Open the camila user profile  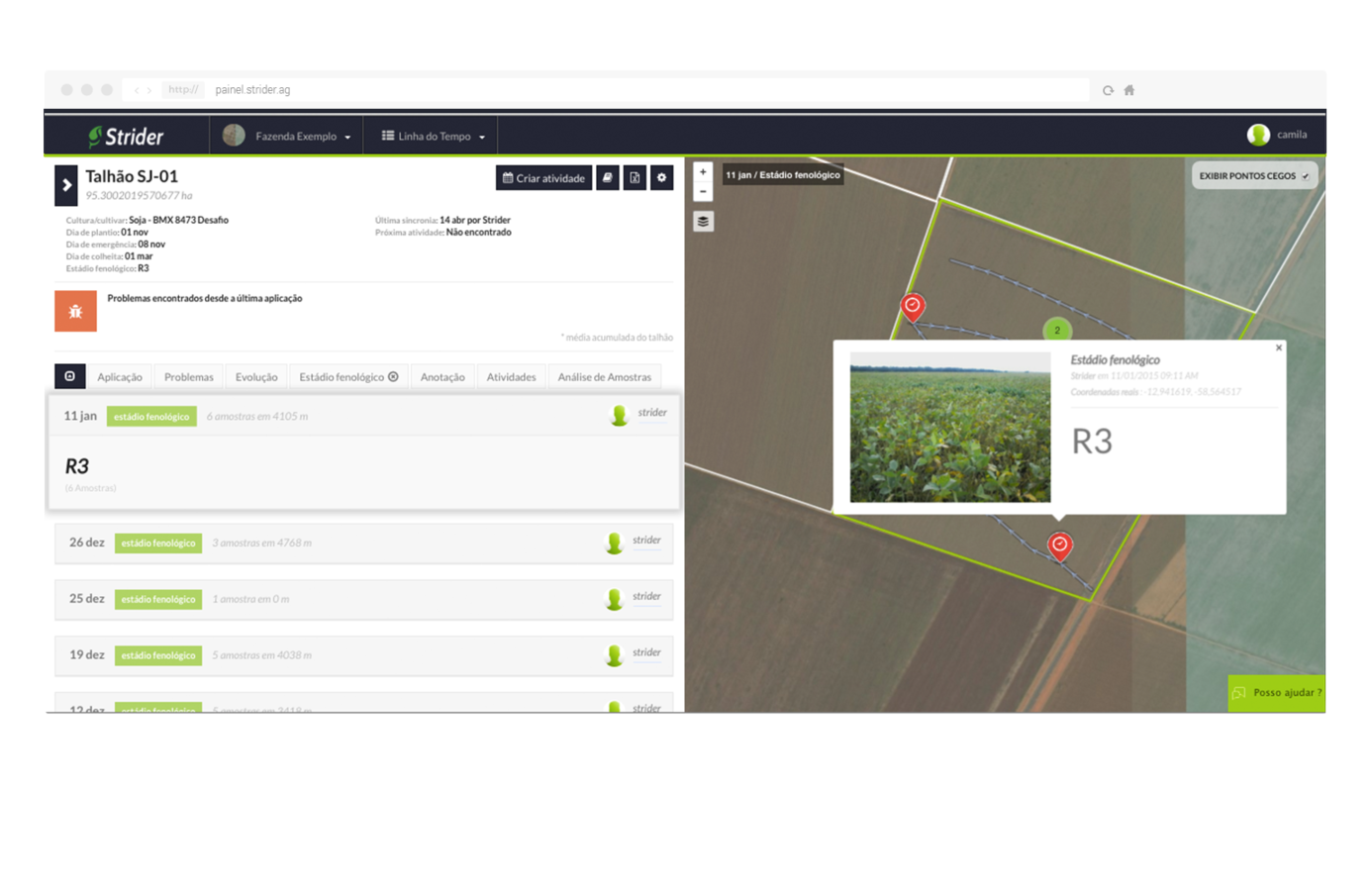(1277, 135)
